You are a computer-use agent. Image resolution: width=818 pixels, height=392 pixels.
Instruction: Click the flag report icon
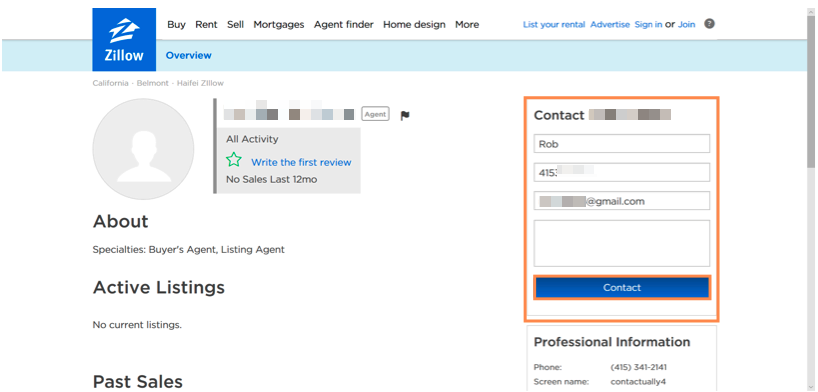point(405,115)
